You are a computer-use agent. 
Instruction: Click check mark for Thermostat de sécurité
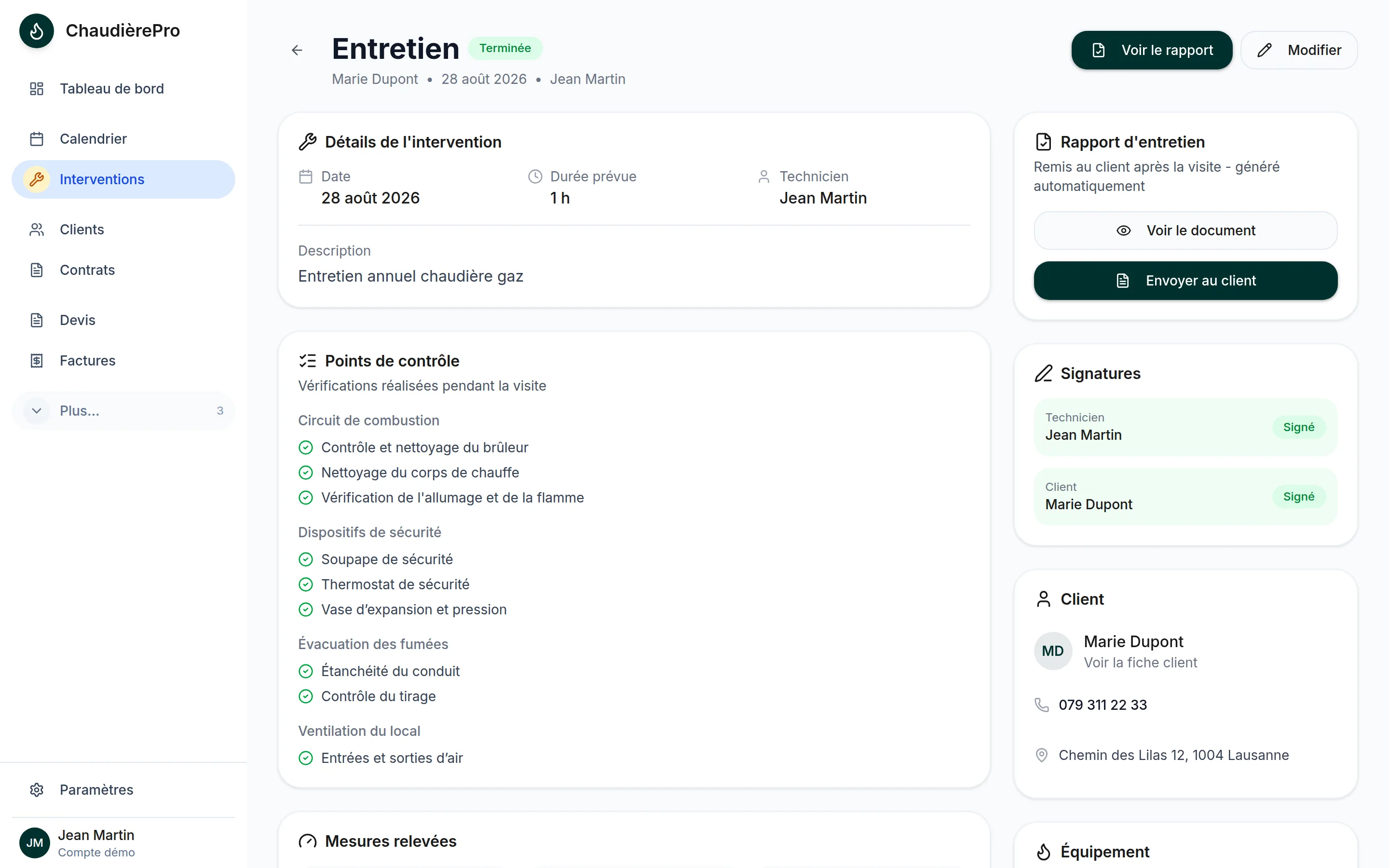click(306, 585)
